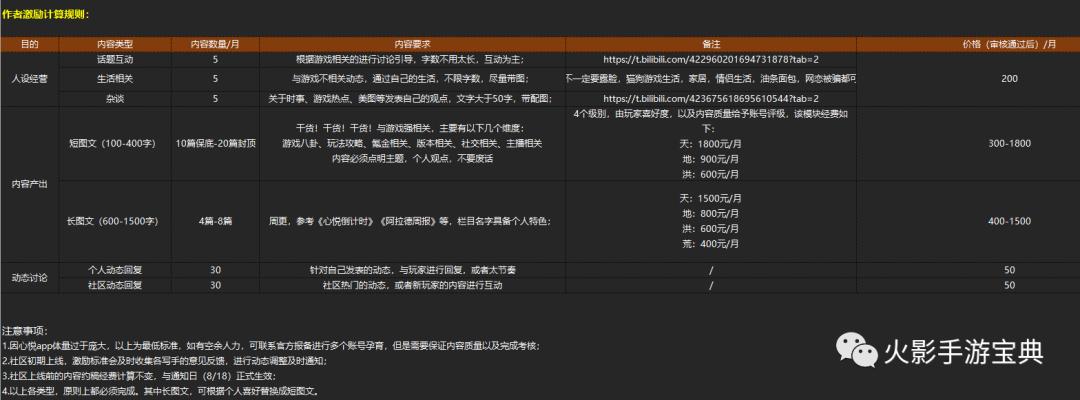Select the 洪：600元/月 line in the 长图文 row
The image size is (1080, 400).
pos(711,229)
